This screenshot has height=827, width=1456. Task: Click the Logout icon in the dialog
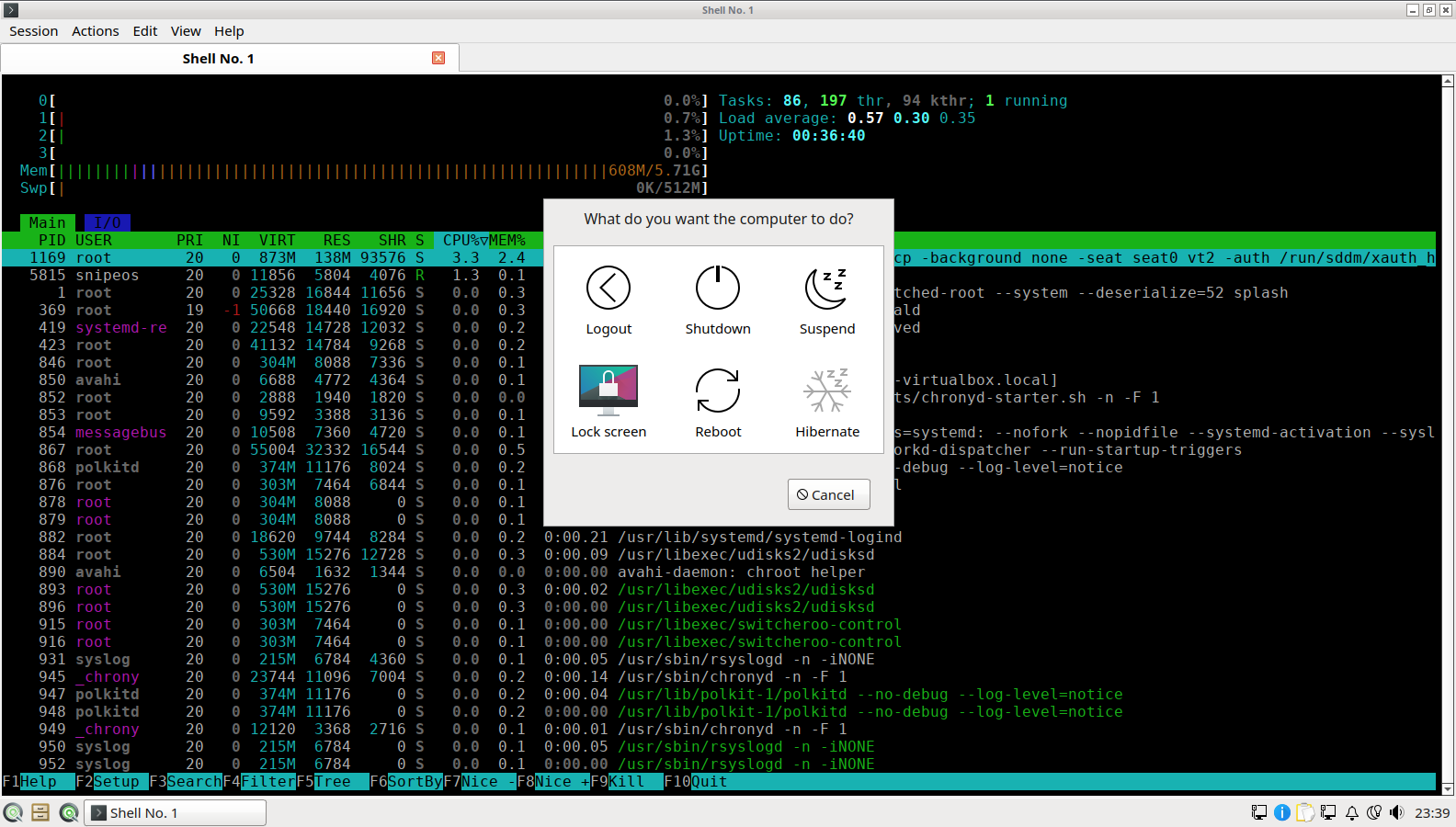pos(609,289)
